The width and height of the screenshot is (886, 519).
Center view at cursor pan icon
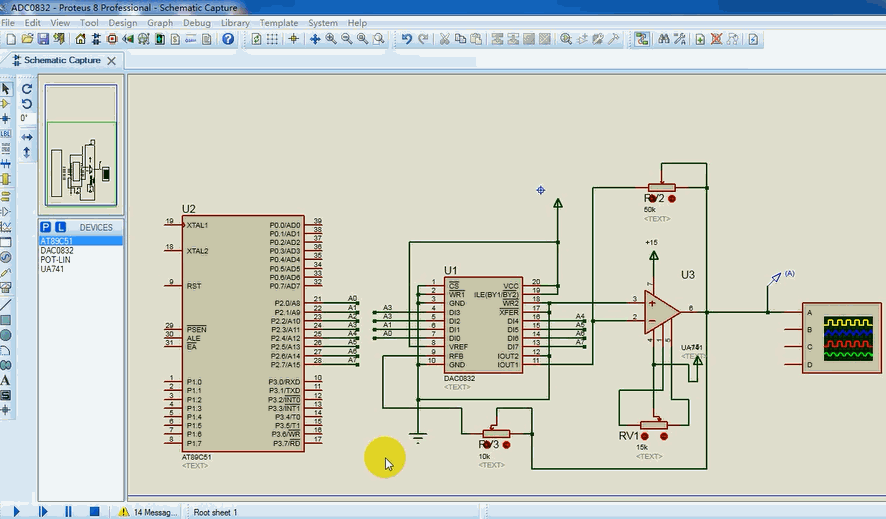(x=315, y=39)
